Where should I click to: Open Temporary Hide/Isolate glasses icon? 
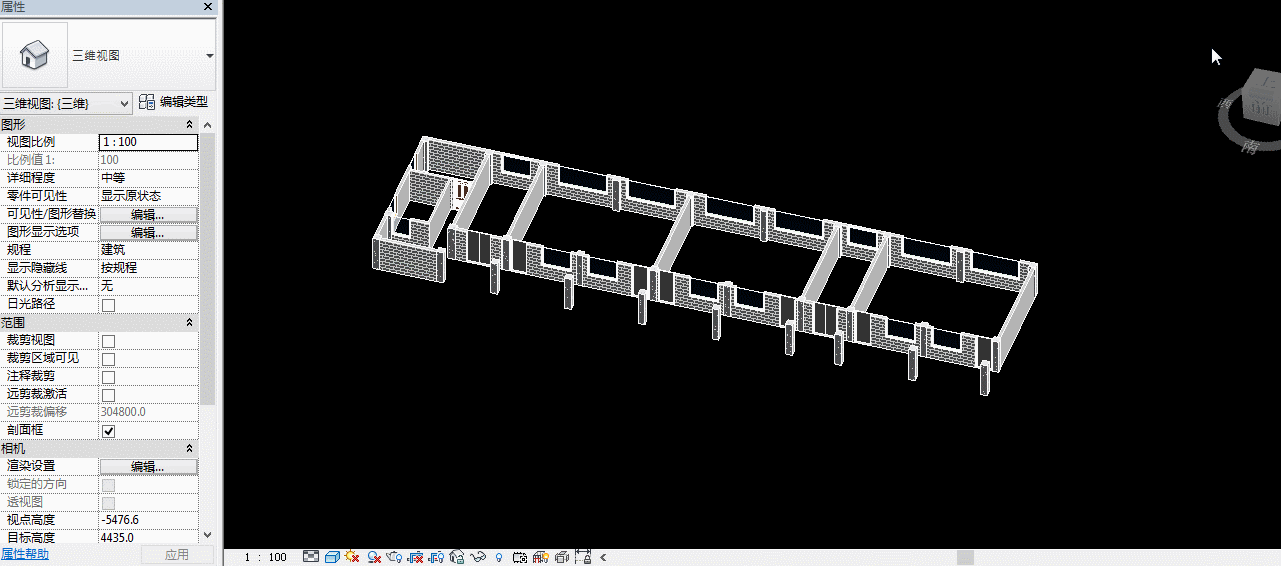tap(478, 557)
